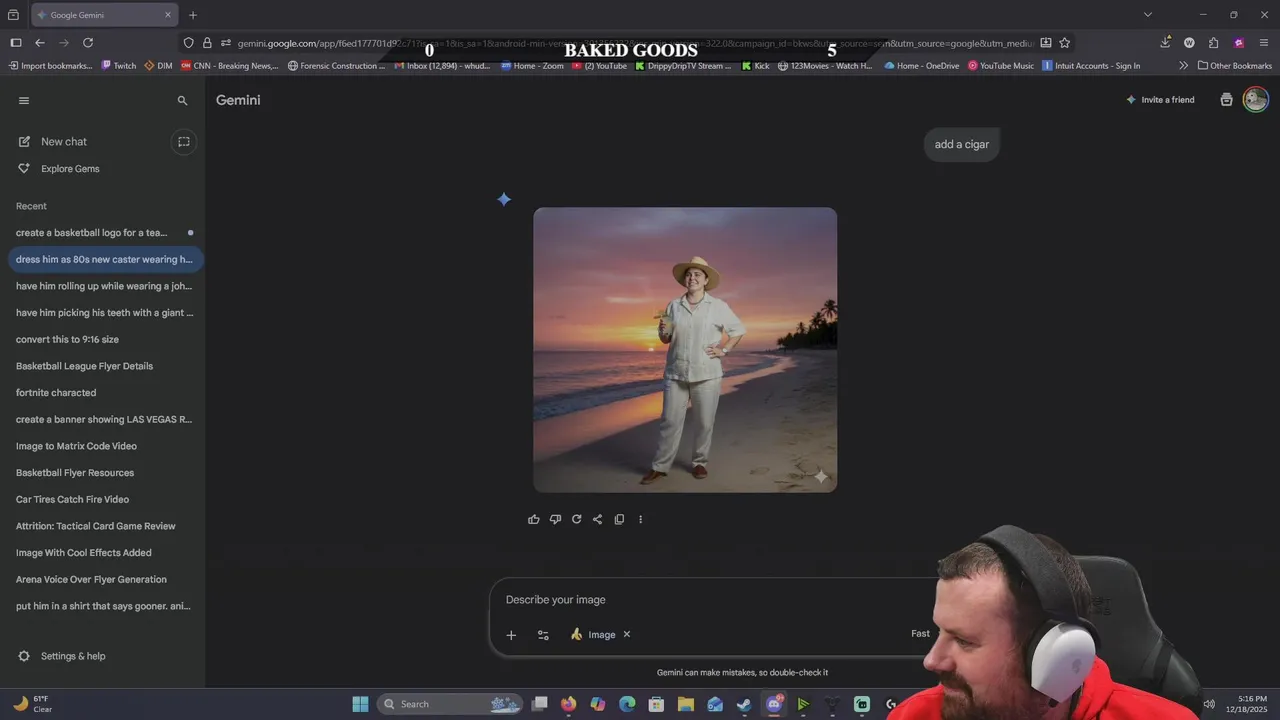Open browser extensions puzzle icon

[1214, 43]
